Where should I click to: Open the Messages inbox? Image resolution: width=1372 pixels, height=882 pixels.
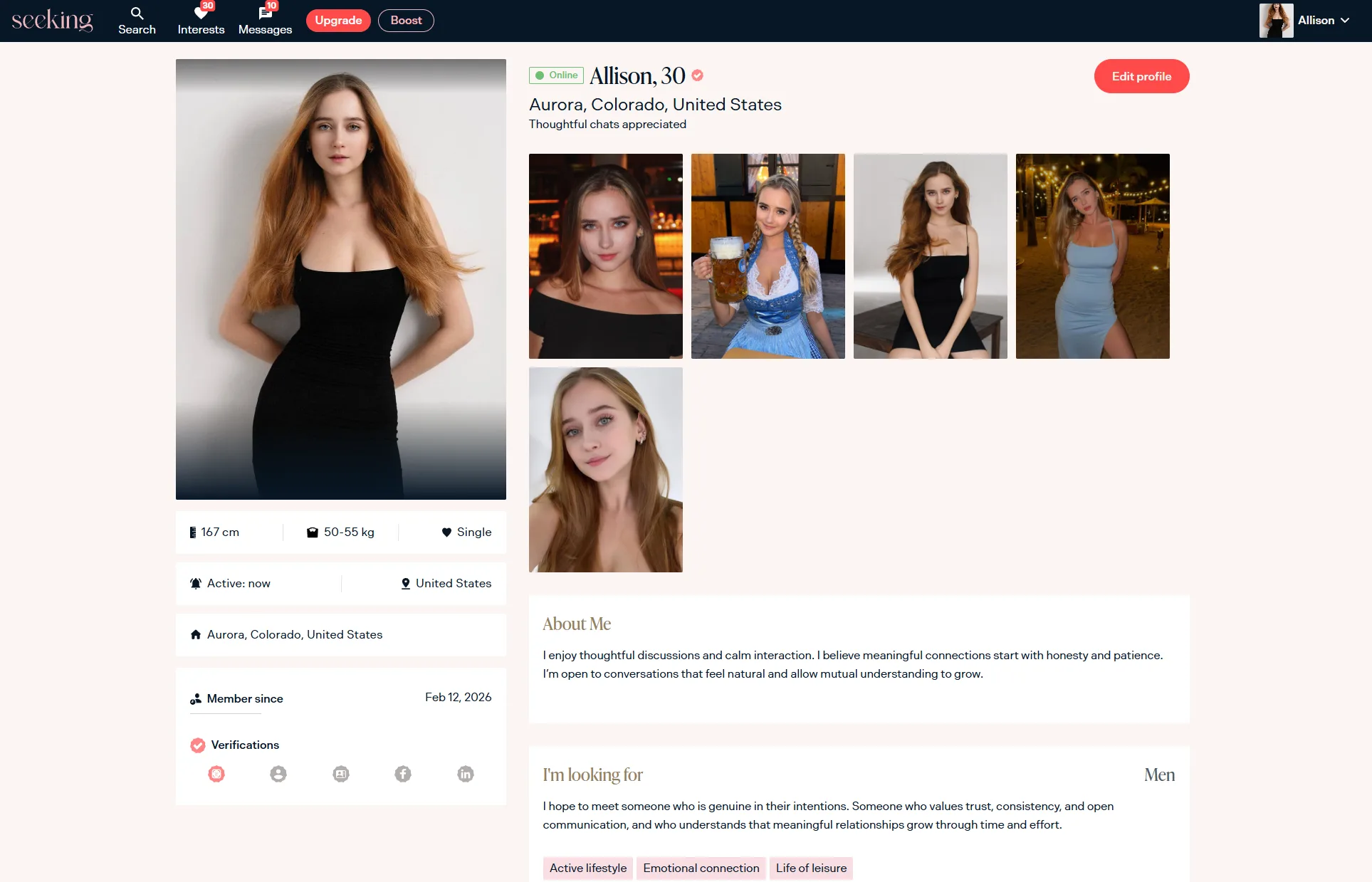tap(265, 21)
